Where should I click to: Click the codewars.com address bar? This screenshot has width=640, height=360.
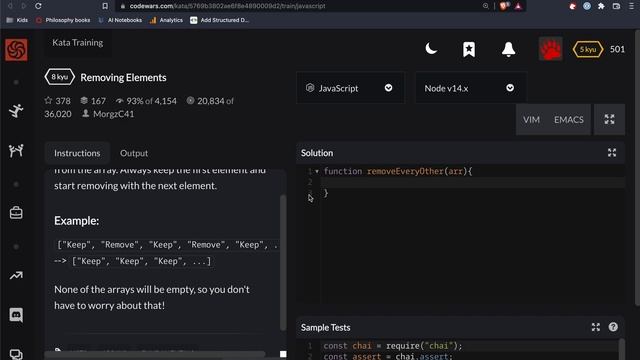point(302,6)
